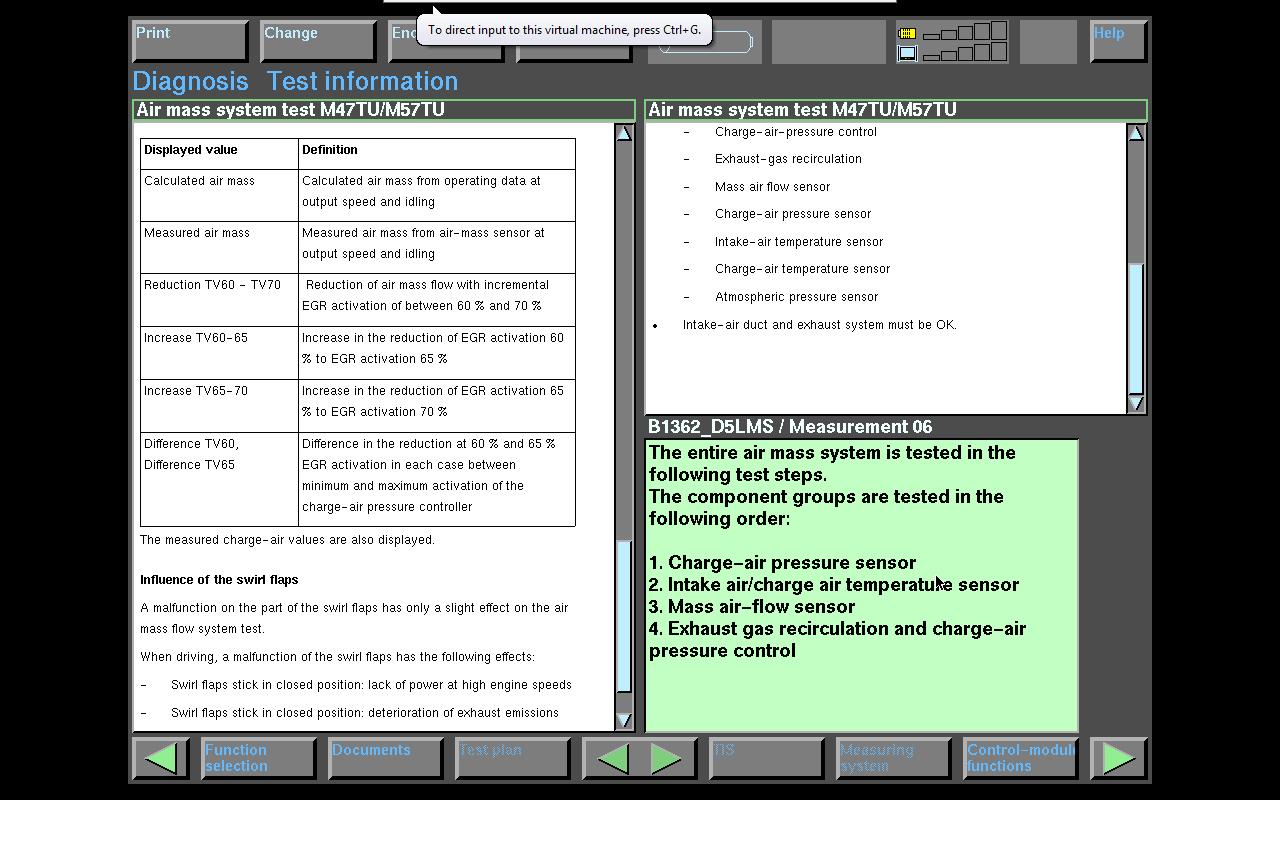Select 'Increase TV60-65' cell
Image resolution: width=1284 pixels, height=856 pixels.
[219, 352]
